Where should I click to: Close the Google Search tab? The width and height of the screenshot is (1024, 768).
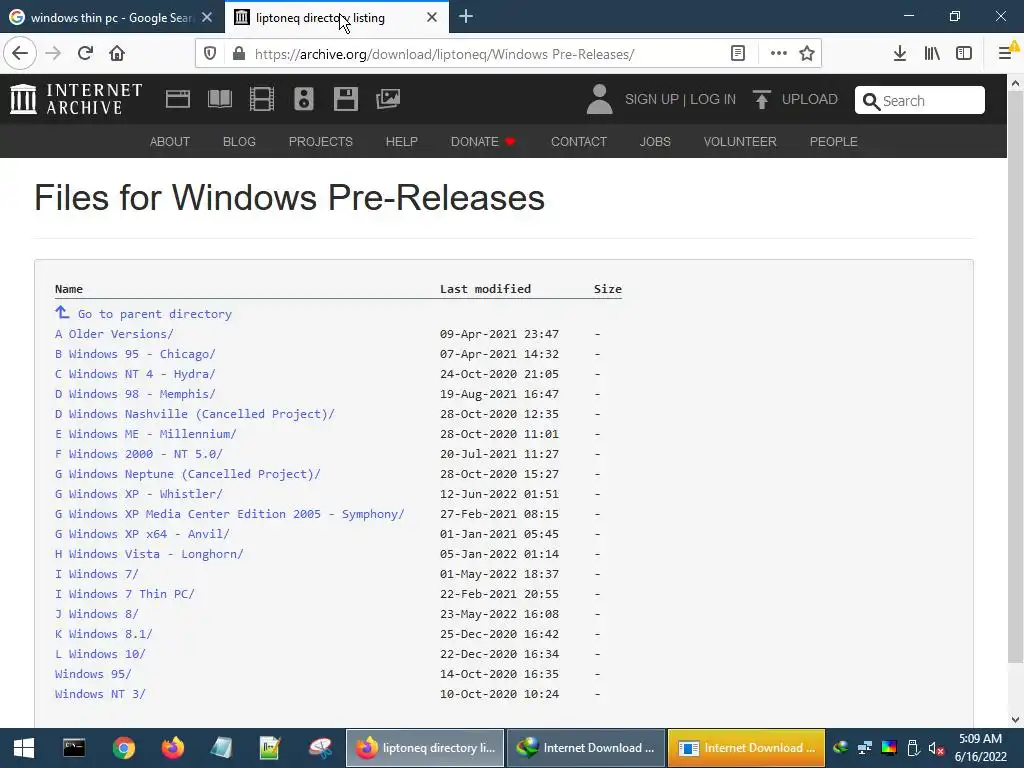click(x=207, y=18)
